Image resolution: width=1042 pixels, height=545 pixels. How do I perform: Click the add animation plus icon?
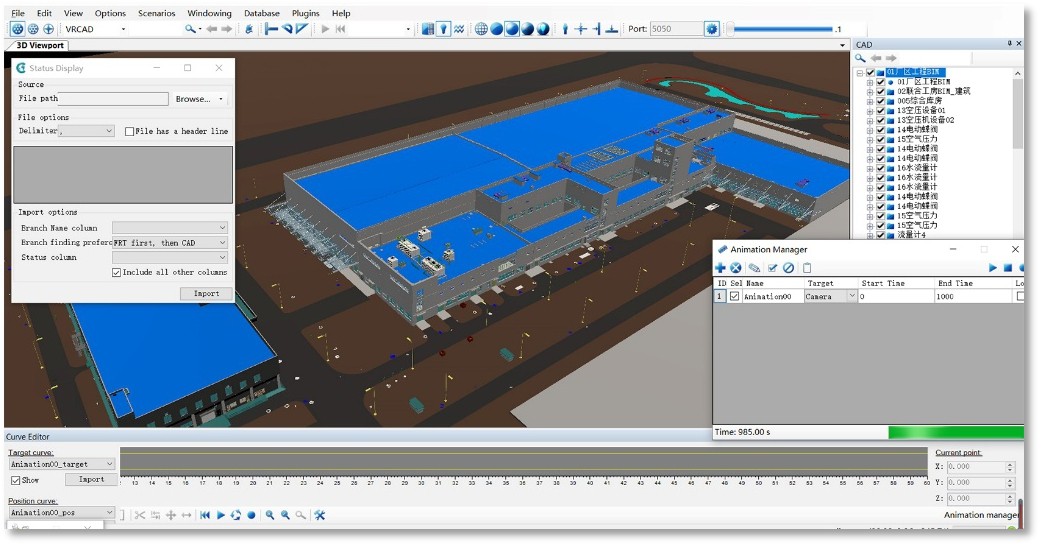point(720,268)
